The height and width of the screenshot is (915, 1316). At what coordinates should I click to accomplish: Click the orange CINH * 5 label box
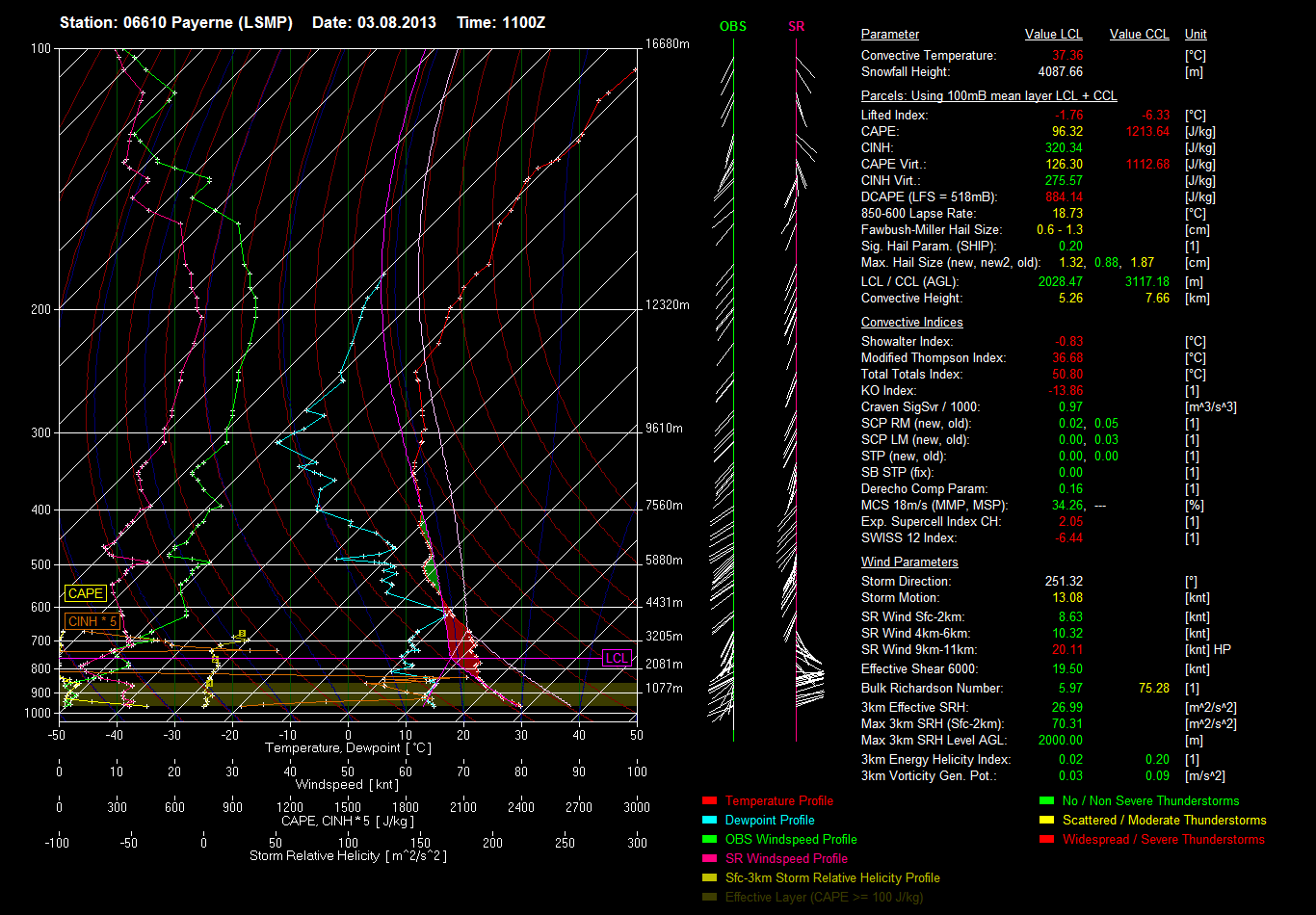(94, 621)
